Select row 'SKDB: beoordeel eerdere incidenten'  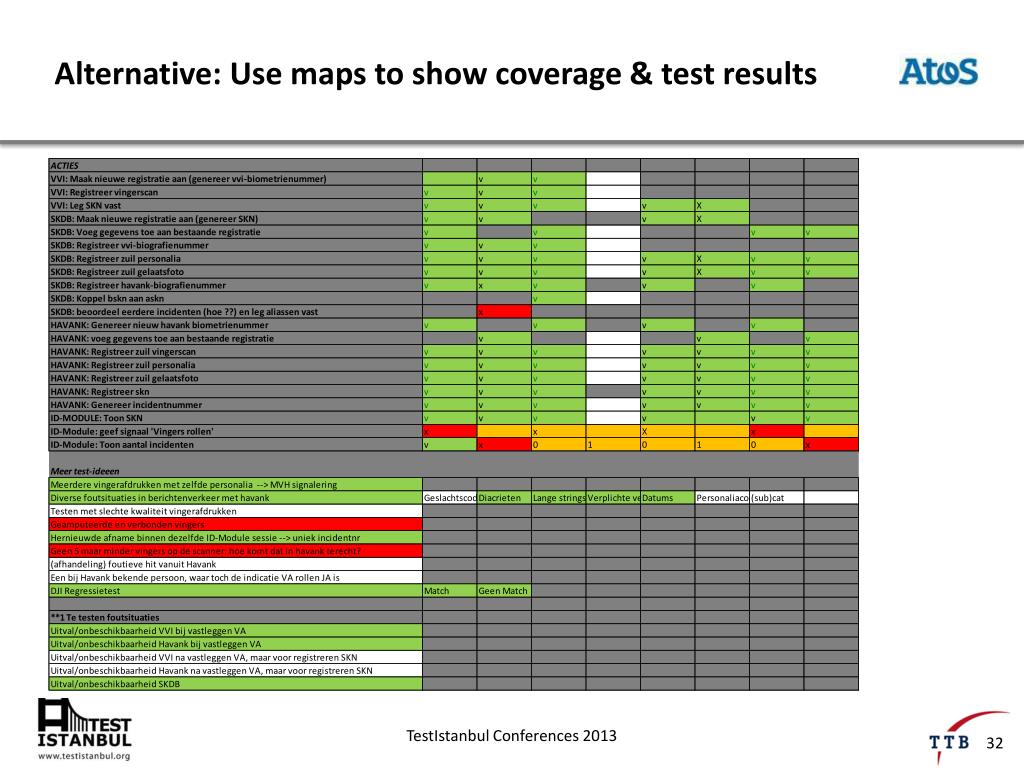click(236, 312)
